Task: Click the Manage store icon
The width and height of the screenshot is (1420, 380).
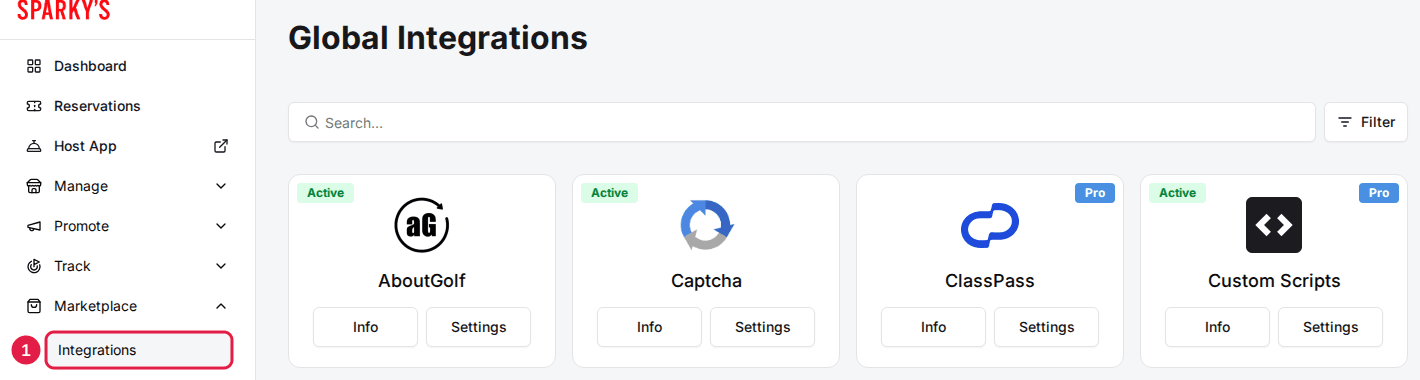Action: click(34, 186)
